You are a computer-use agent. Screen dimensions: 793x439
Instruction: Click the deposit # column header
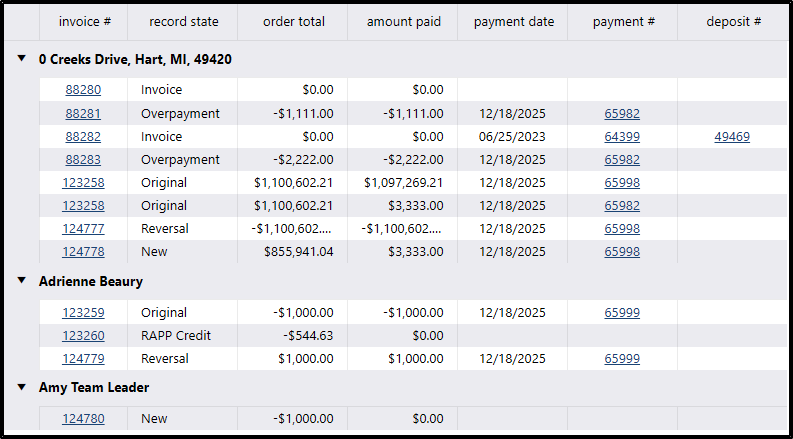[733, 22]
